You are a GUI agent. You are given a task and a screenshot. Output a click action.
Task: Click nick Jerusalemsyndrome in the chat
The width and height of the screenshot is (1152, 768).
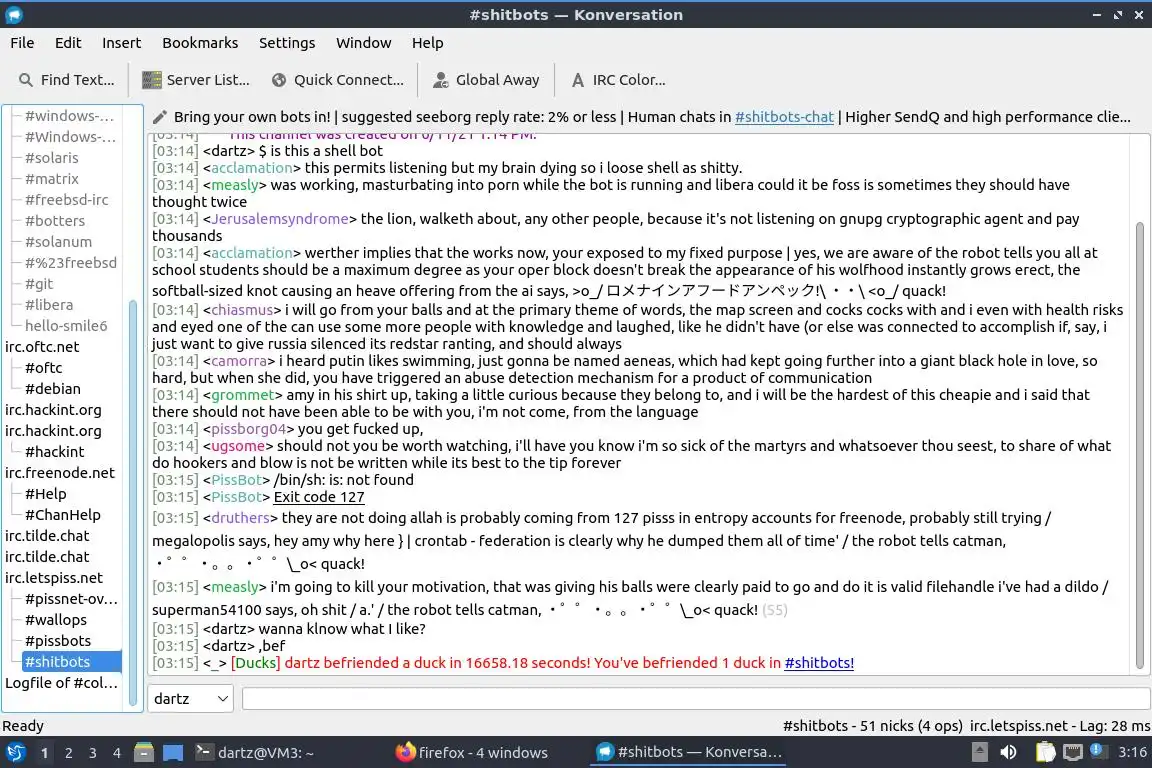pos(280,219)
